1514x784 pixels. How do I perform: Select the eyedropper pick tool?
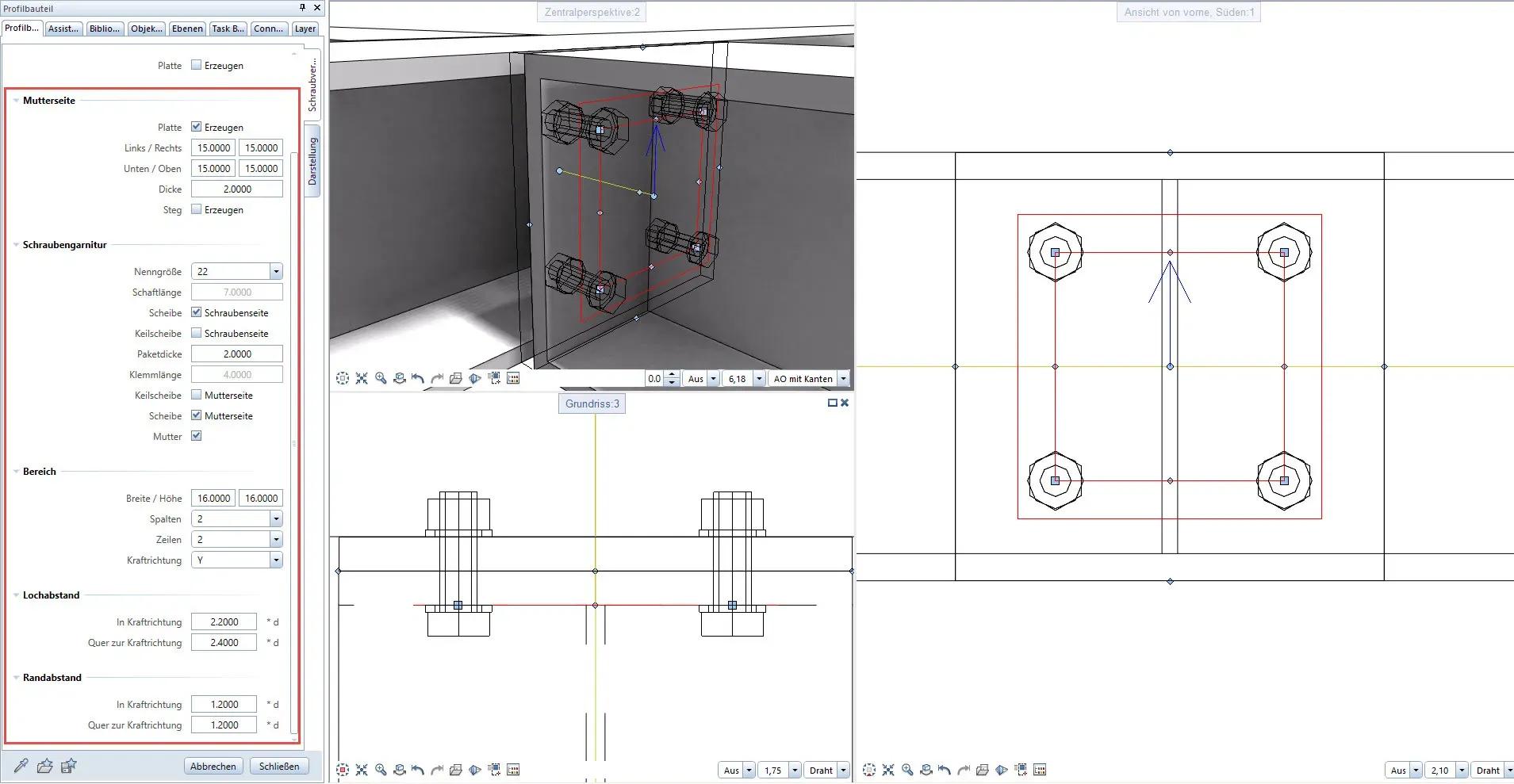(x=21, y=766)
